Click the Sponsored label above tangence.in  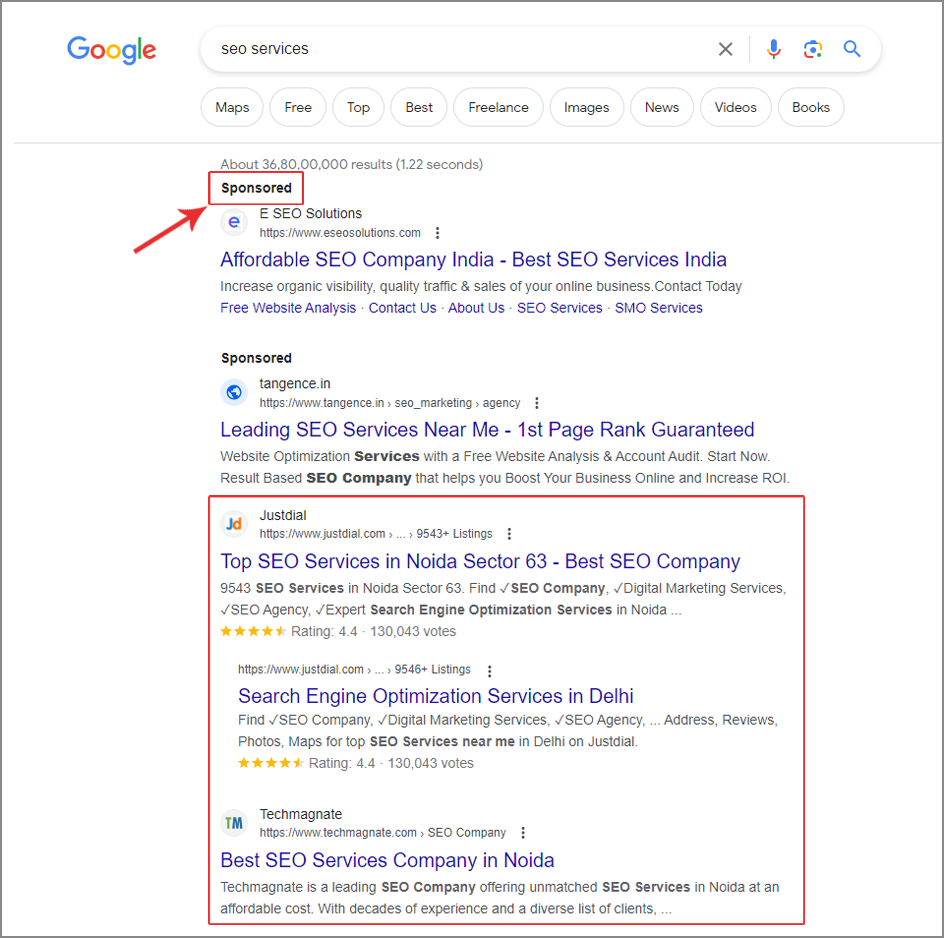coord(256,358)
